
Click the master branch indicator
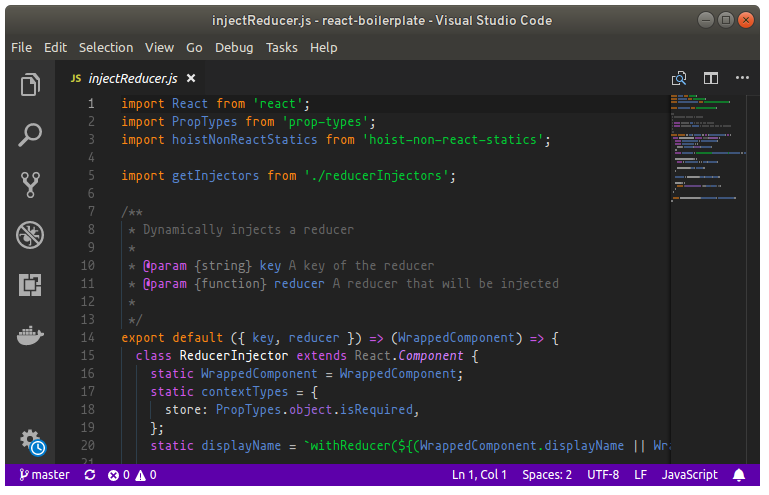tap(44, 475)
